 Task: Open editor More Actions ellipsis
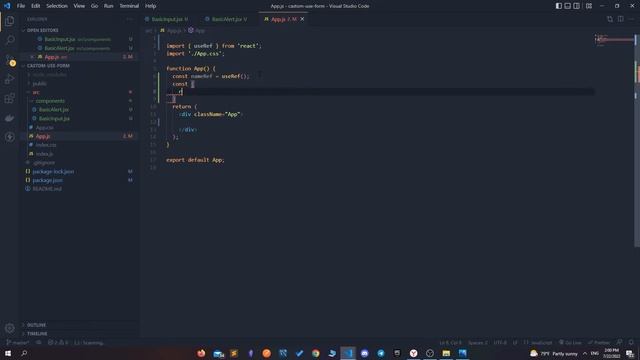pos(631,19)
